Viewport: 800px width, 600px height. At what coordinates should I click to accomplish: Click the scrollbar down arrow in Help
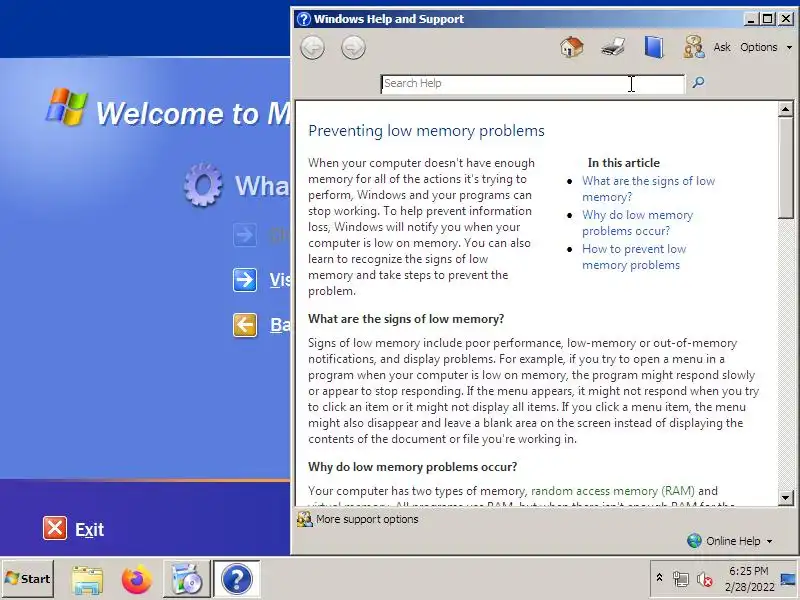(x=785, y=497)
